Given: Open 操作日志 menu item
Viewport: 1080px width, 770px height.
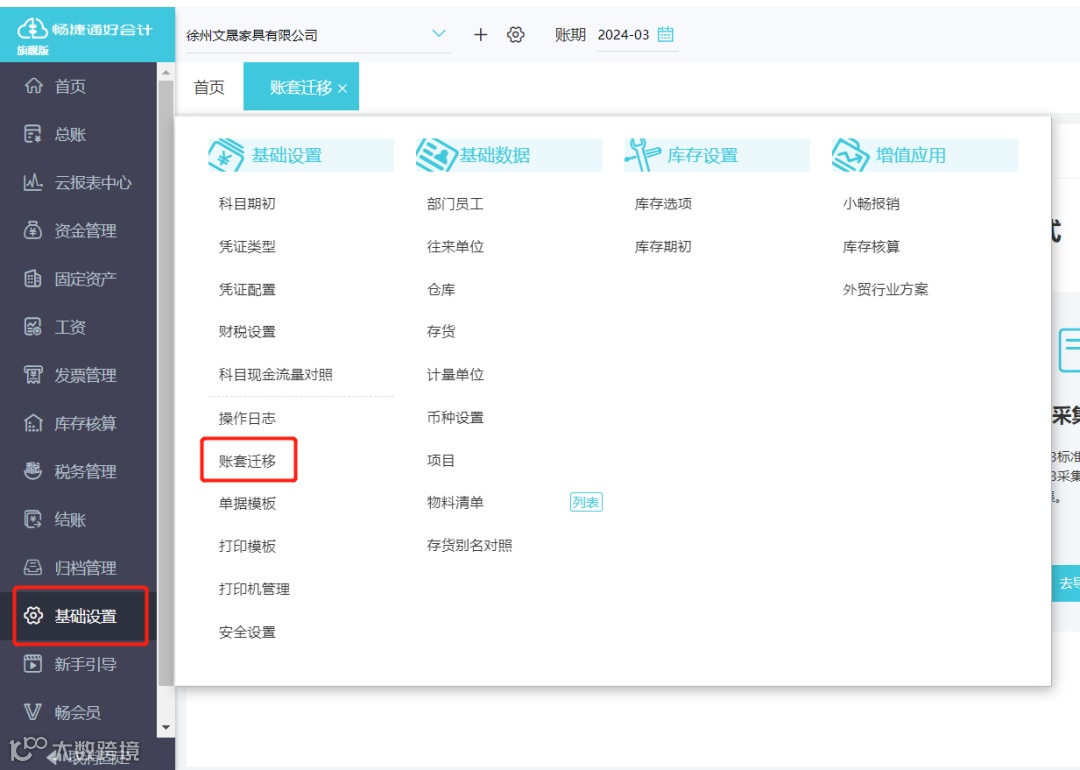Looking at the screenshot, I should click(x=247, y=418).
